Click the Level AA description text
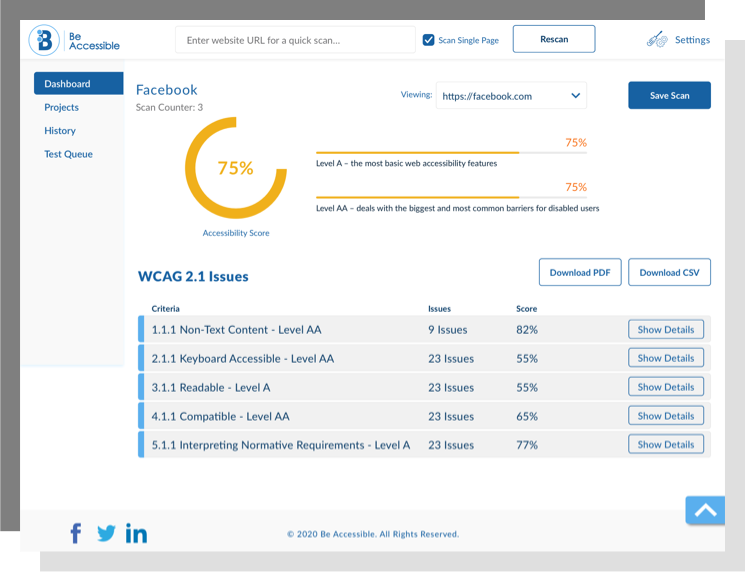745x572 pixels. click(458, 208)
